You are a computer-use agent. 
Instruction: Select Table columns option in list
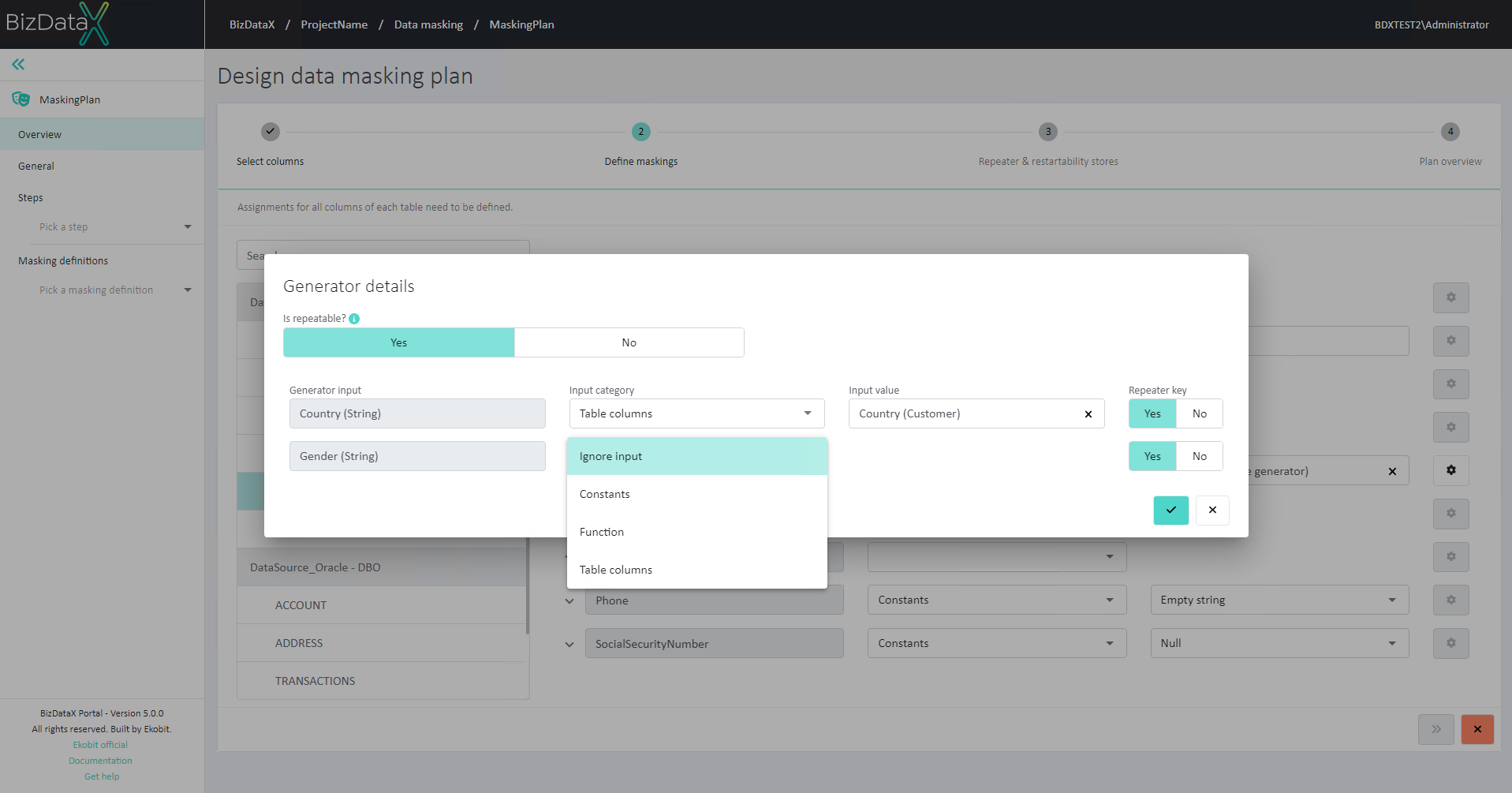697,570
